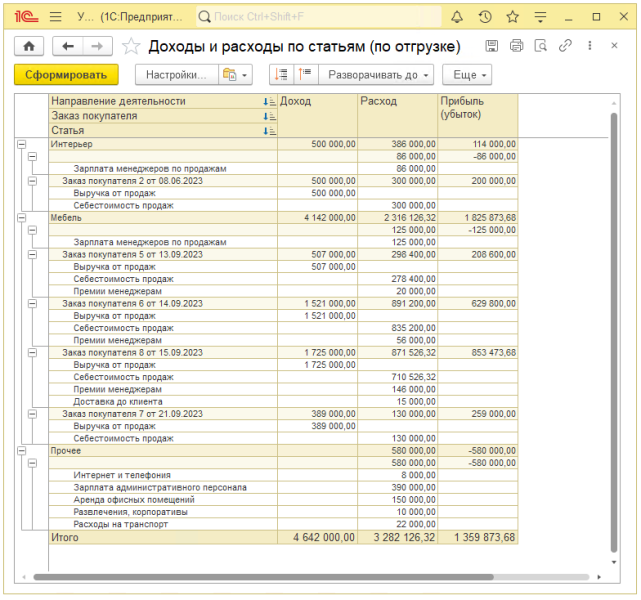Viewport: 641px width, 600px height.
Task: Collapse the Прочее group
Action: pyautogui.click(x=21, y=450)
